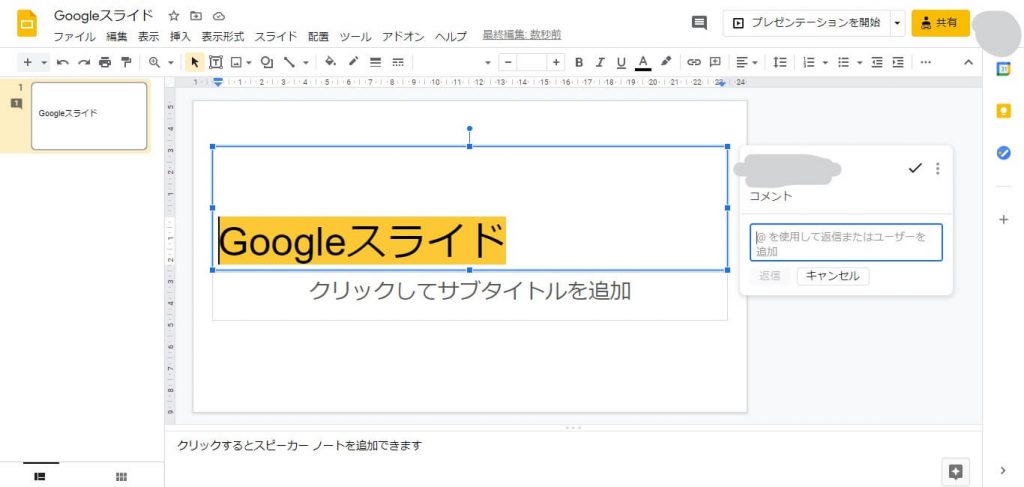Open the shape tool
The image size is (1024, 487).
click(266, 63)
